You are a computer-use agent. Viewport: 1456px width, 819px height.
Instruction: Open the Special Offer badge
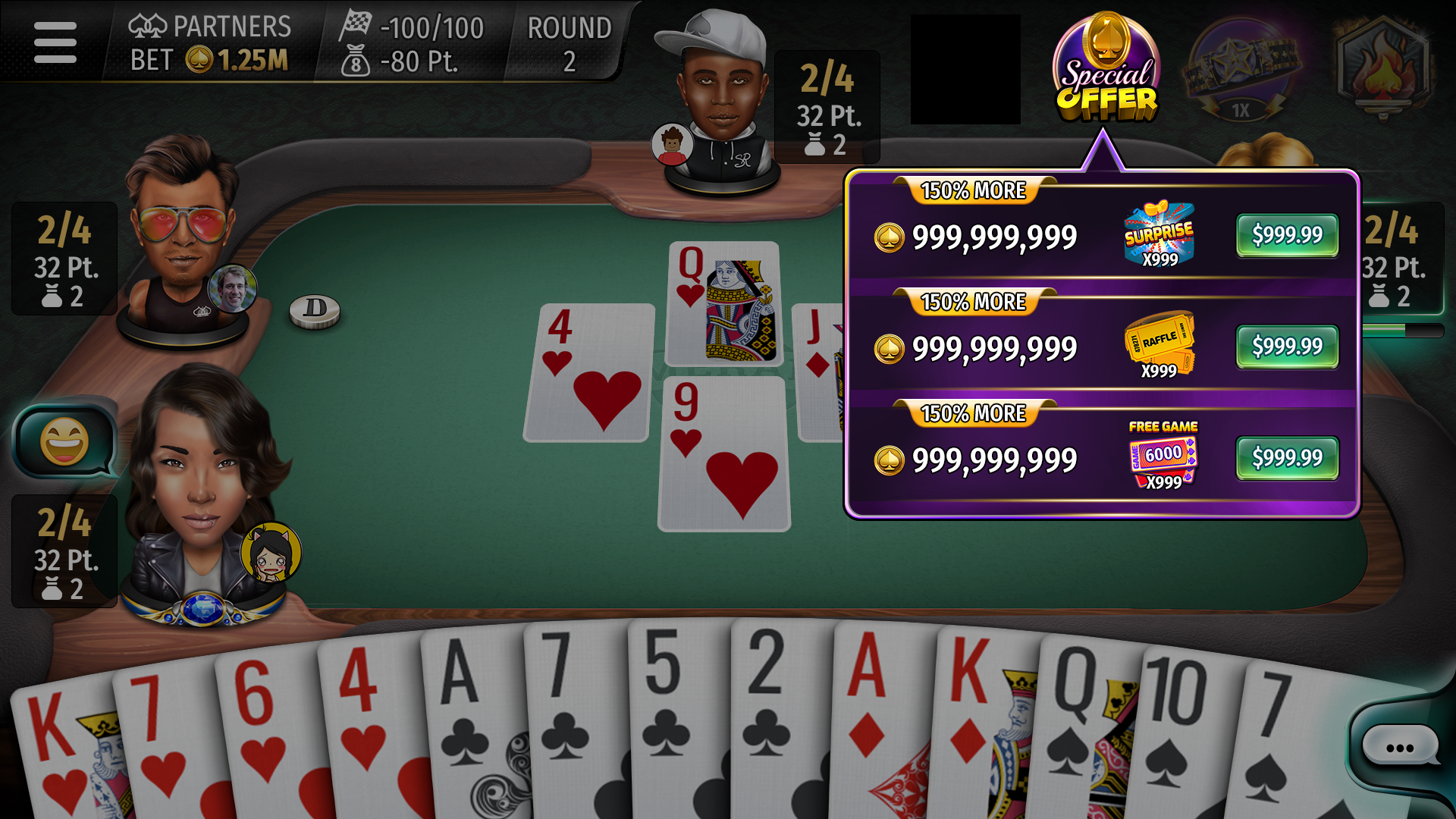1106,68
